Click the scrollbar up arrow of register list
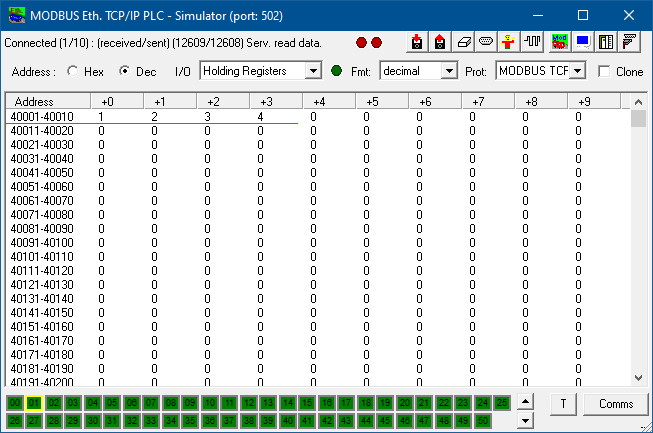653x433 pixels. point(638,102)
